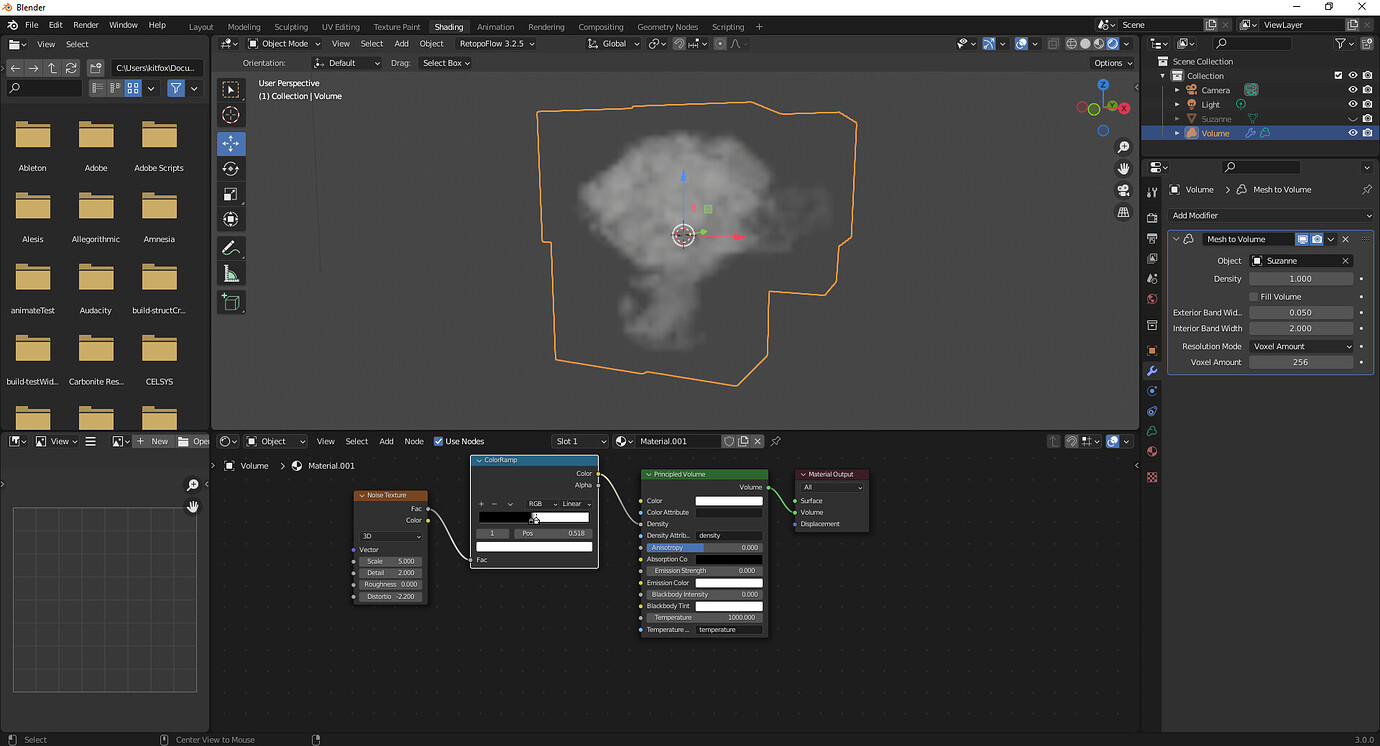1380x746 pixels.
Task: Open the Select Box drag dropdown
Action: pos(445,63)
